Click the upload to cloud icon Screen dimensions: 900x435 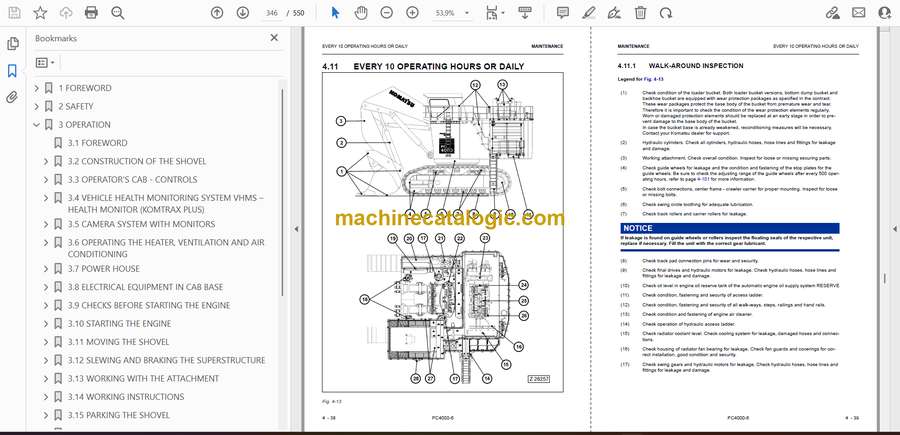[66, 13]
